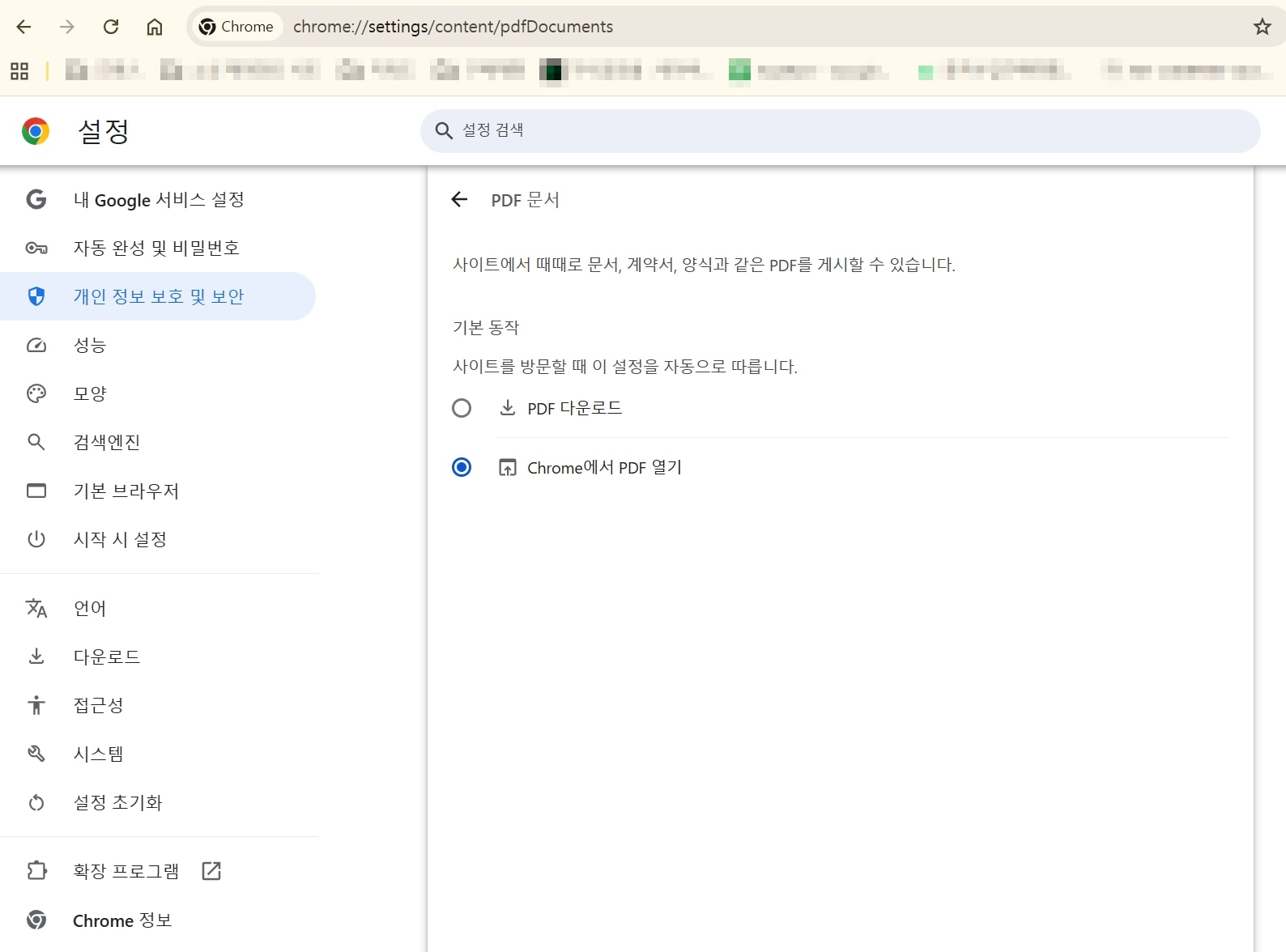Click the download arrow icon for 다운로드
Screen dimensions: 1286x952
36,657
